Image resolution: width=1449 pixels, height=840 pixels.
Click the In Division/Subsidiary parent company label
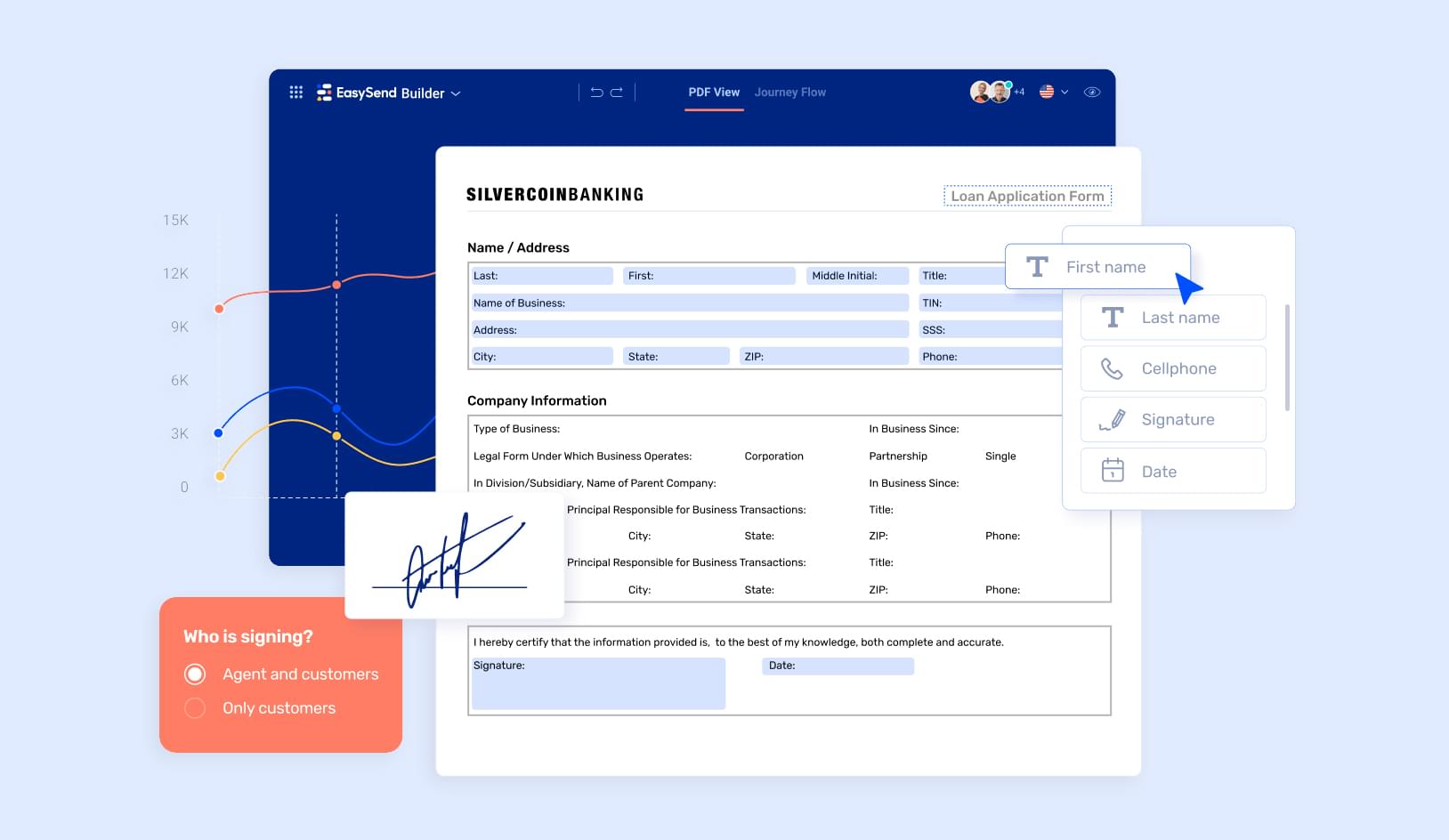(595, 483)
